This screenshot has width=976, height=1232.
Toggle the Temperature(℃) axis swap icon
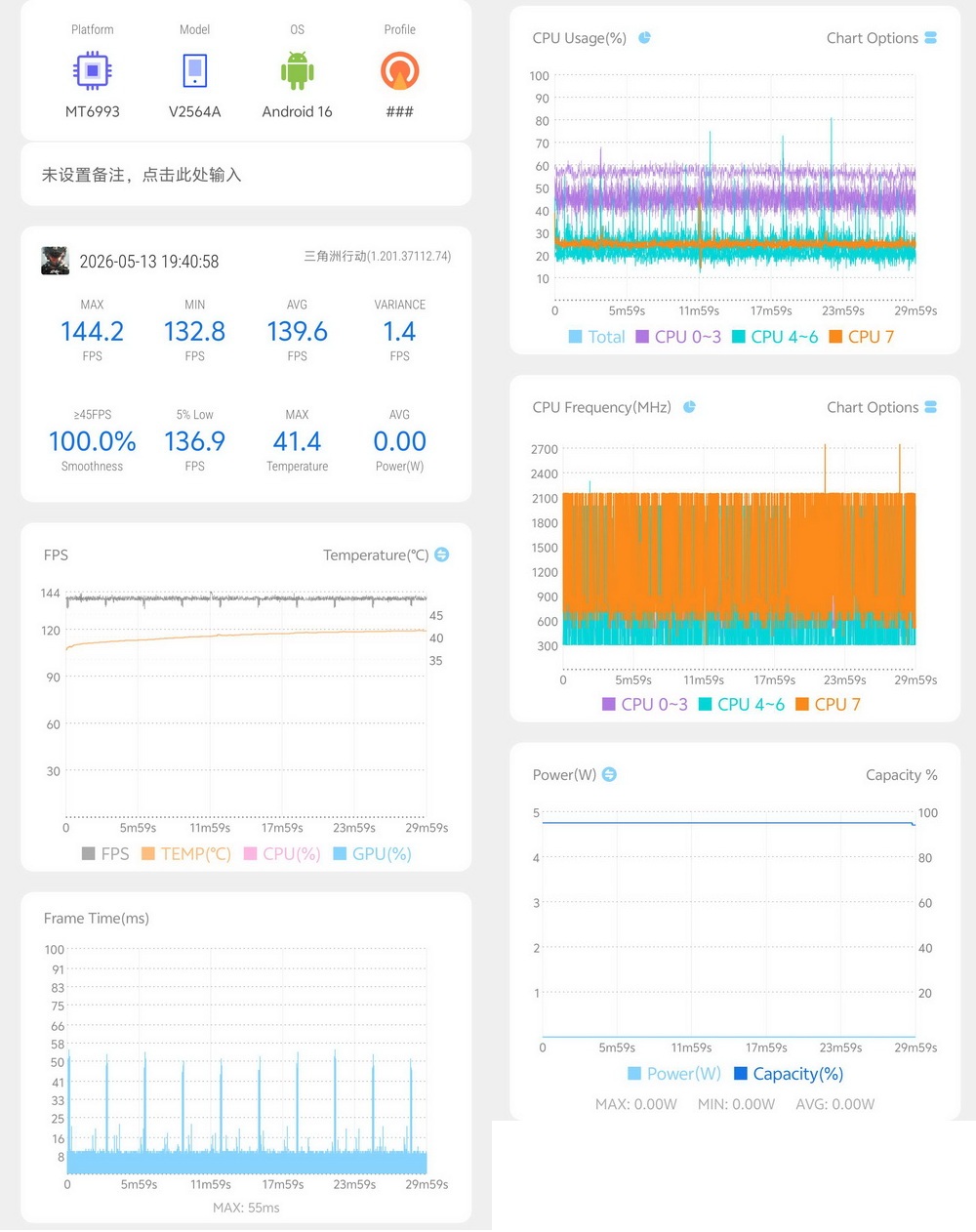(441, 554)
